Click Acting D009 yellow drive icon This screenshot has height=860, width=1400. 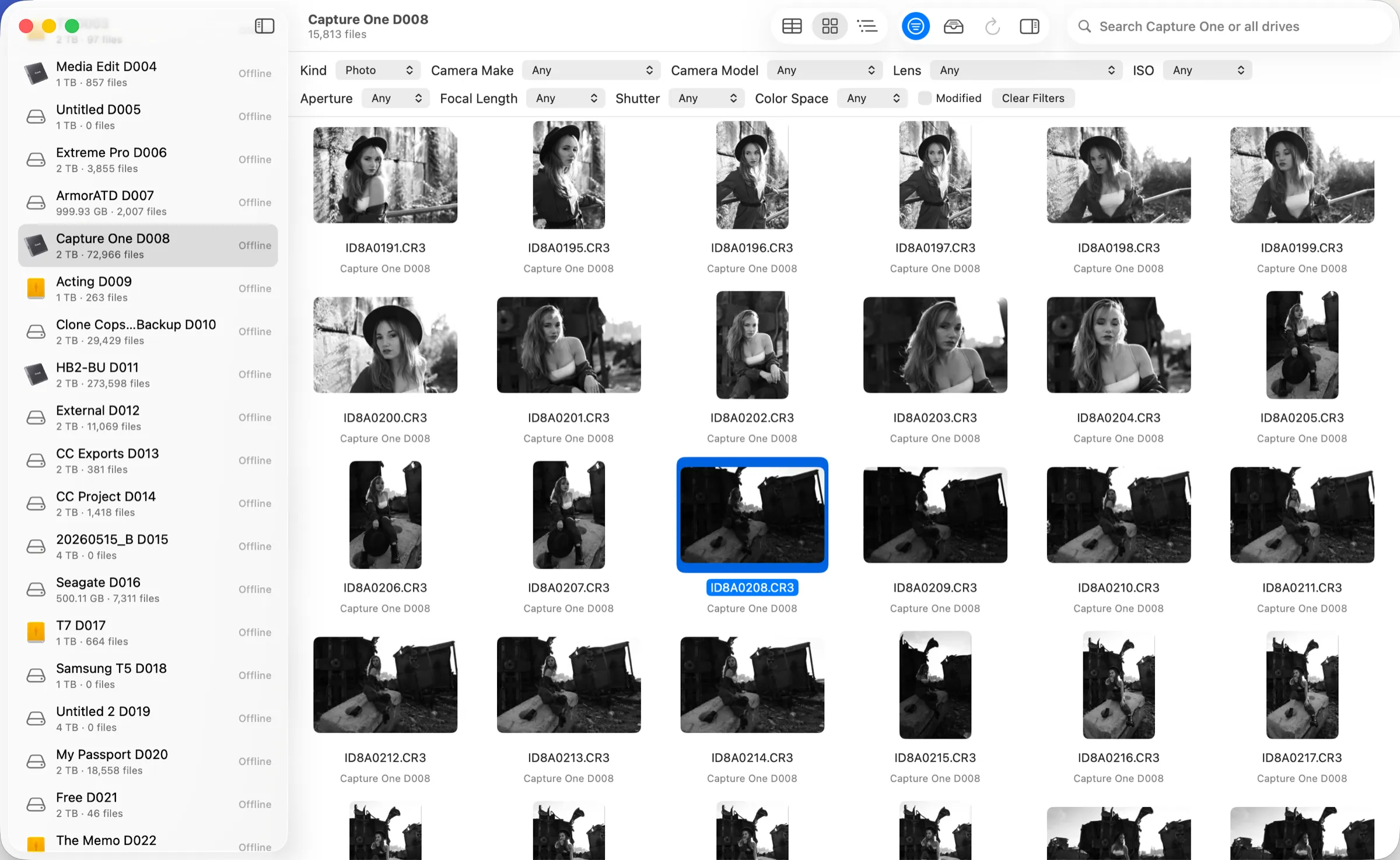36,288
